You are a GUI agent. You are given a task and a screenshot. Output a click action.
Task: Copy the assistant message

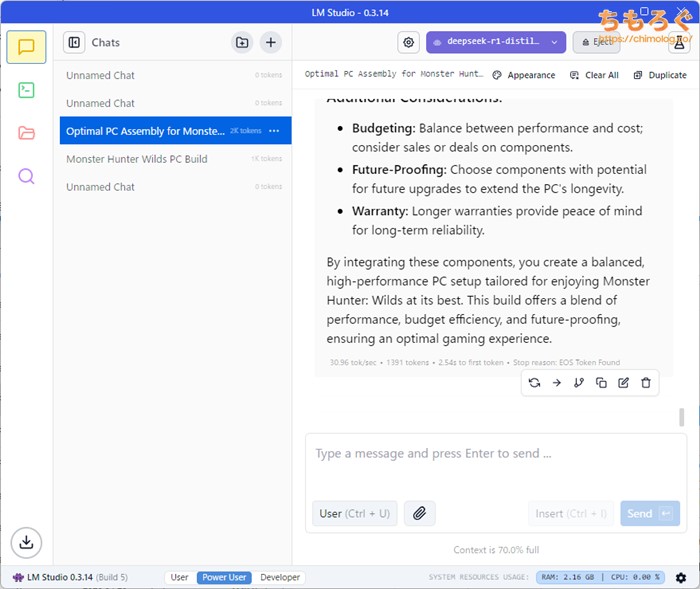(601, 383)
